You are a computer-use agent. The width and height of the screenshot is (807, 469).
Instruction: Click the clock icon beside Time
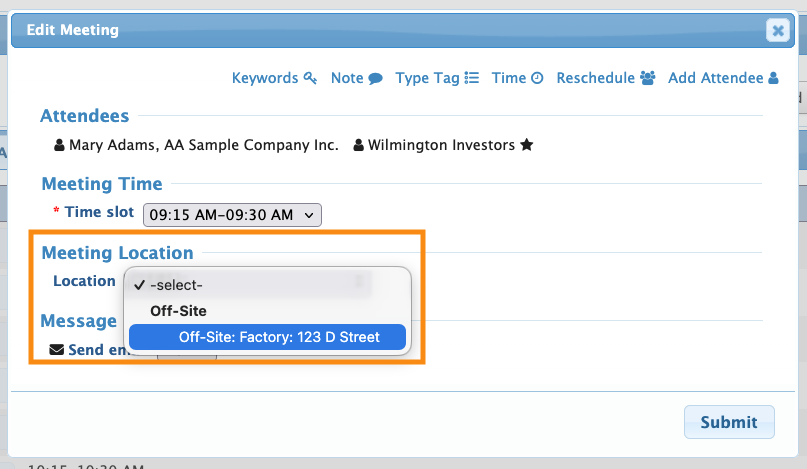coord(537,78)
